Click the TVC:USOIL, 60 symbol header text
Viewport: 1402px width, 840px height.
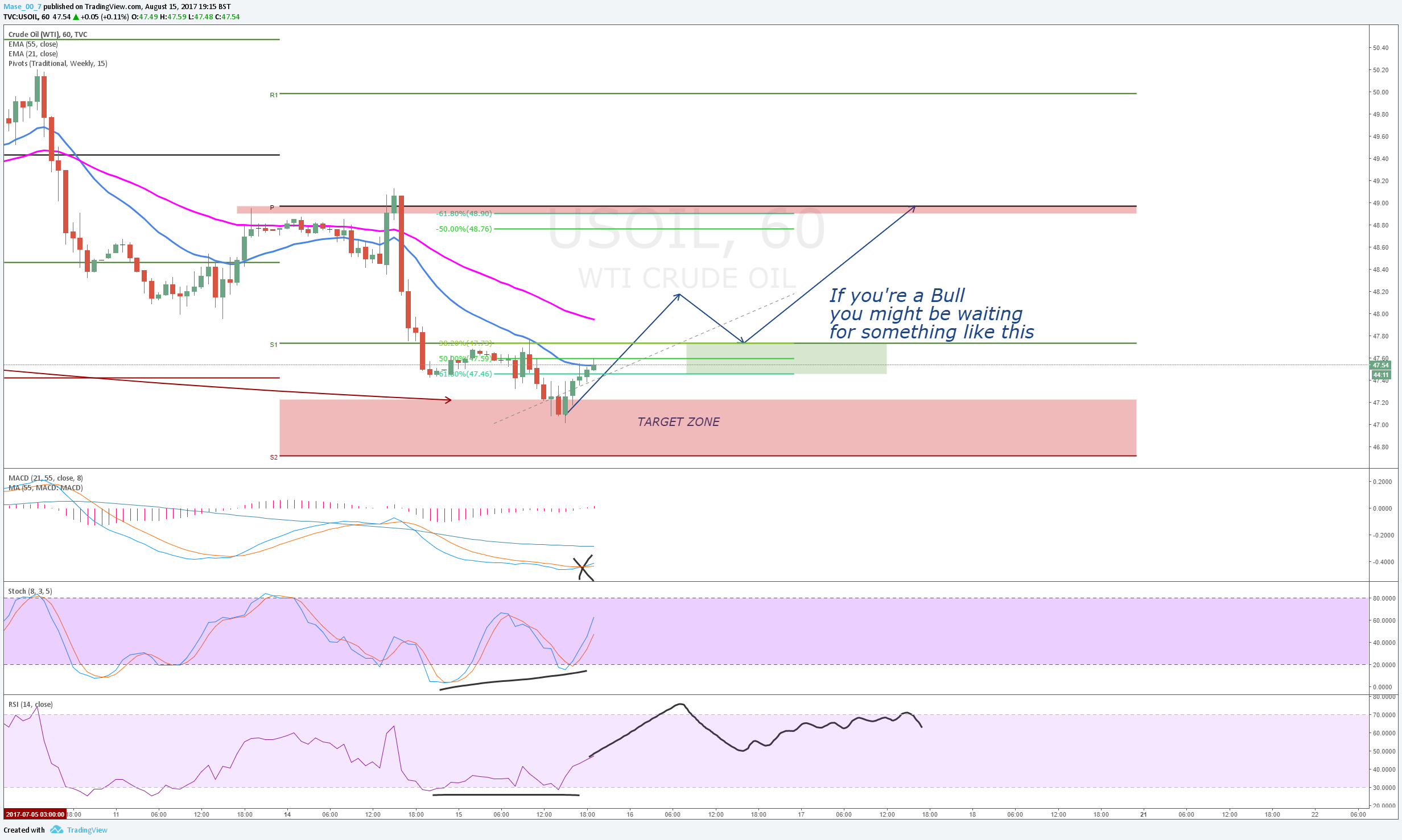tap(26, 17)
